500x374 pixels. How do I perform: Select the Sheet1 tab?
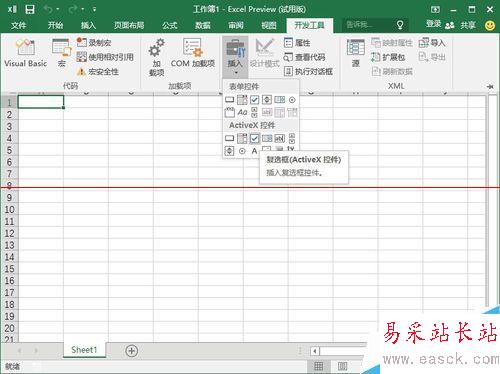(x=84, y=350)
